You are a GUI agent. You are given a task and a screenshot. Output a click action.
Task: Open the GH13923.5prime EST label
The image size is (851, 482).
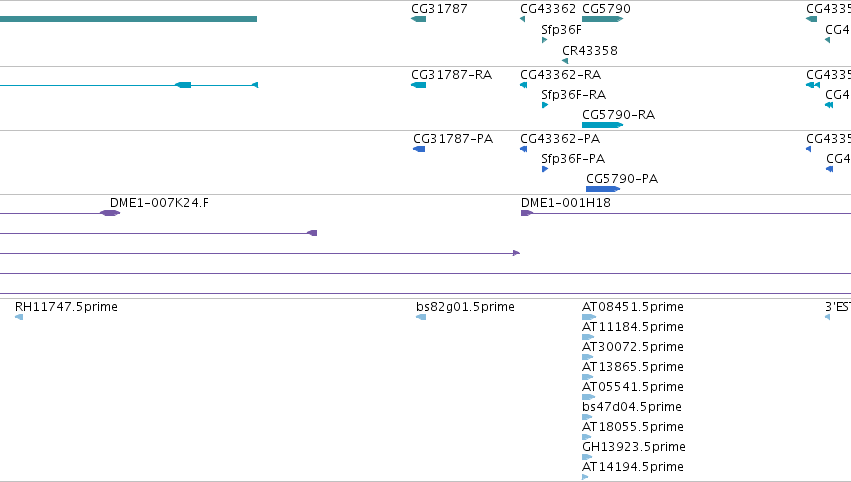[x=634, y=446]
